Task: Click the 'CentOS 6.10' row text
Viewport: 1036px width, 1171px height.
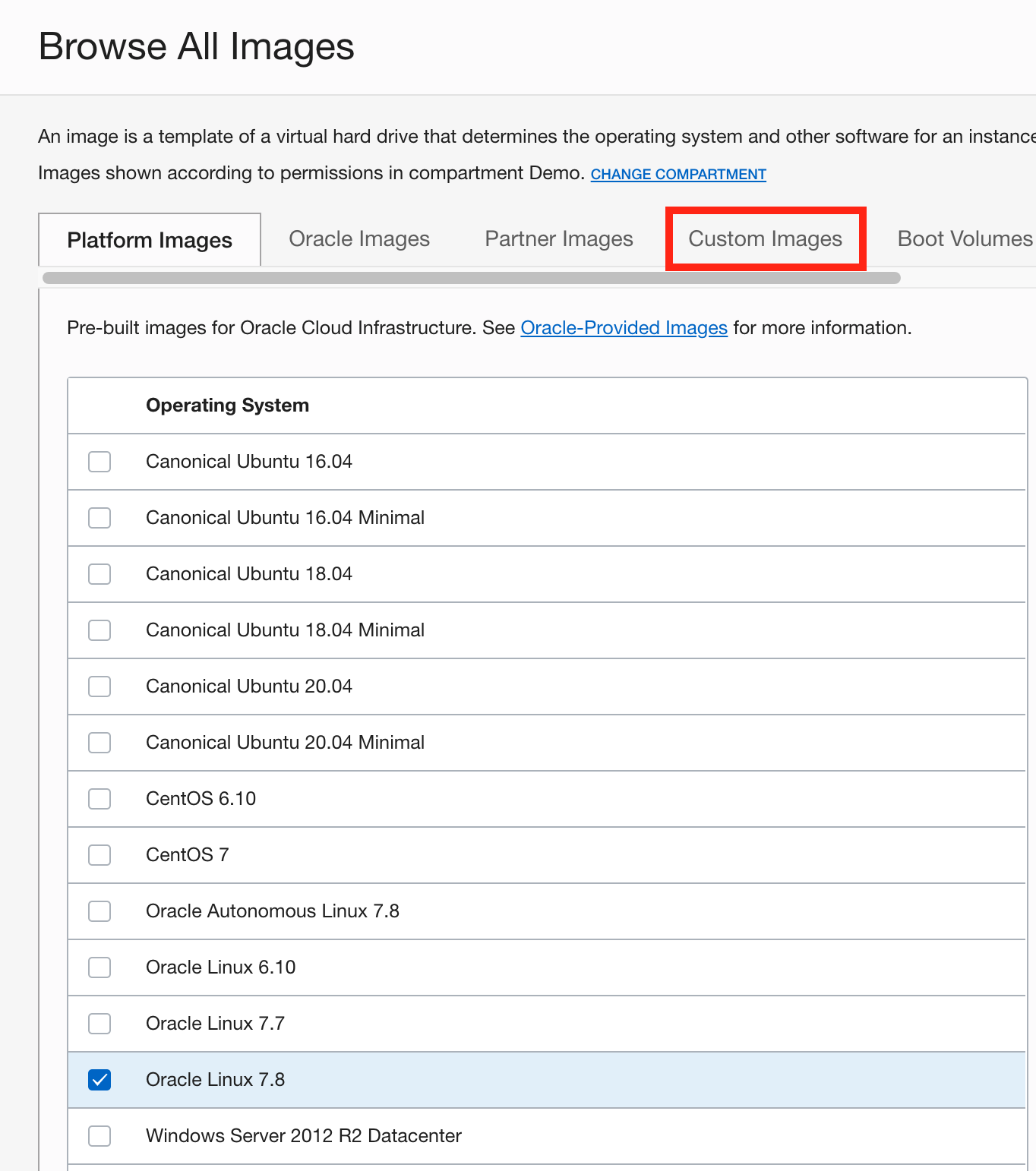Action: click(201, 799)
